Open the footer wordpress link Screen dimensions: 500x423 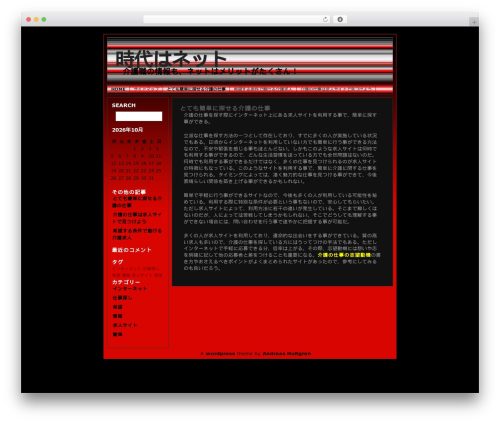pyautogui.click(x=220, y=353)
